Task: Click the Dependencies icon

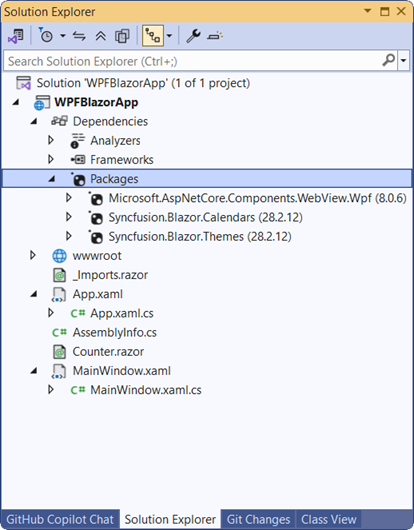Action: coord(59,121)
